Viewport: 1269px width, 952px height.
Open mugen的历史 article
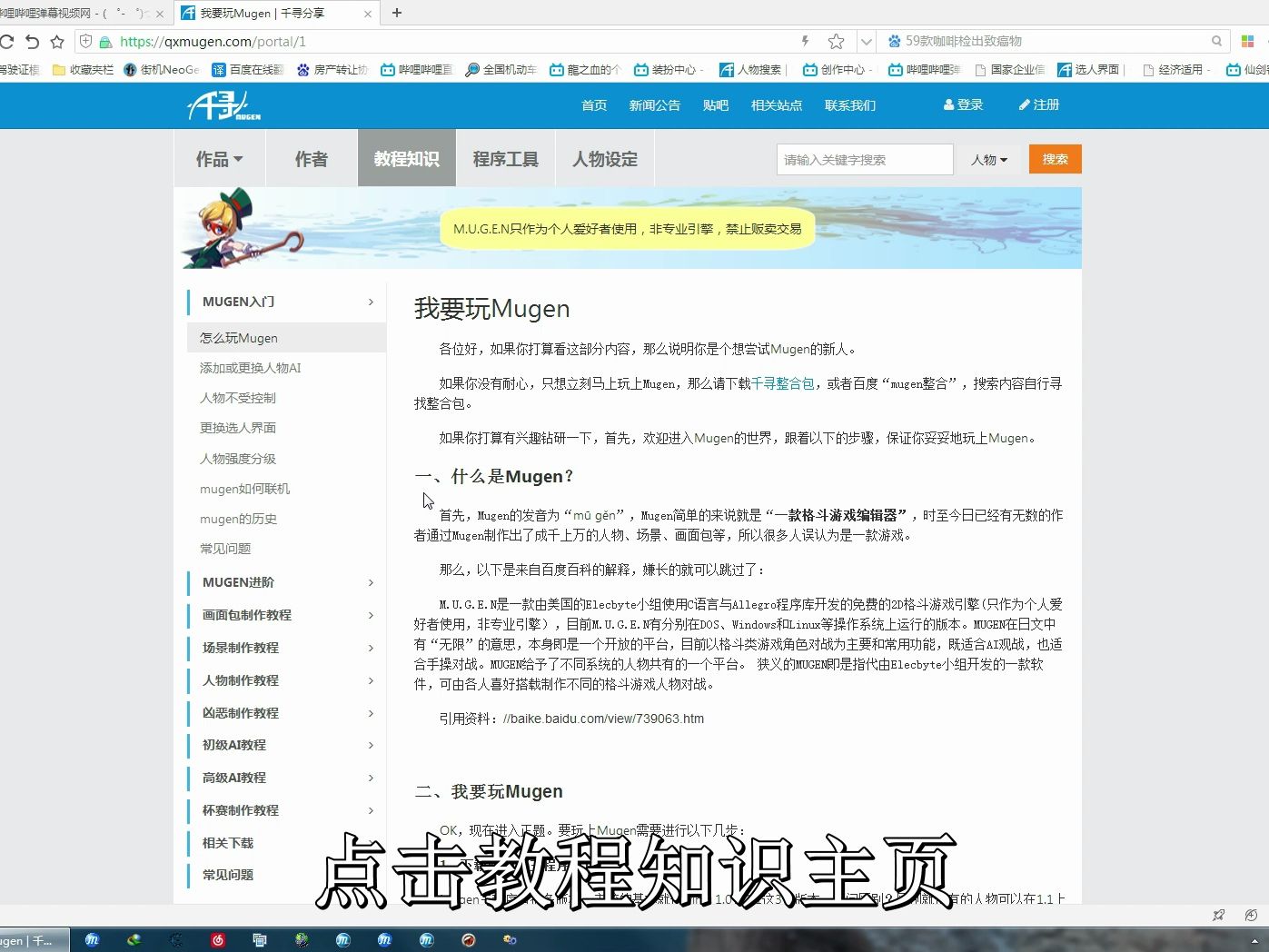238,519
